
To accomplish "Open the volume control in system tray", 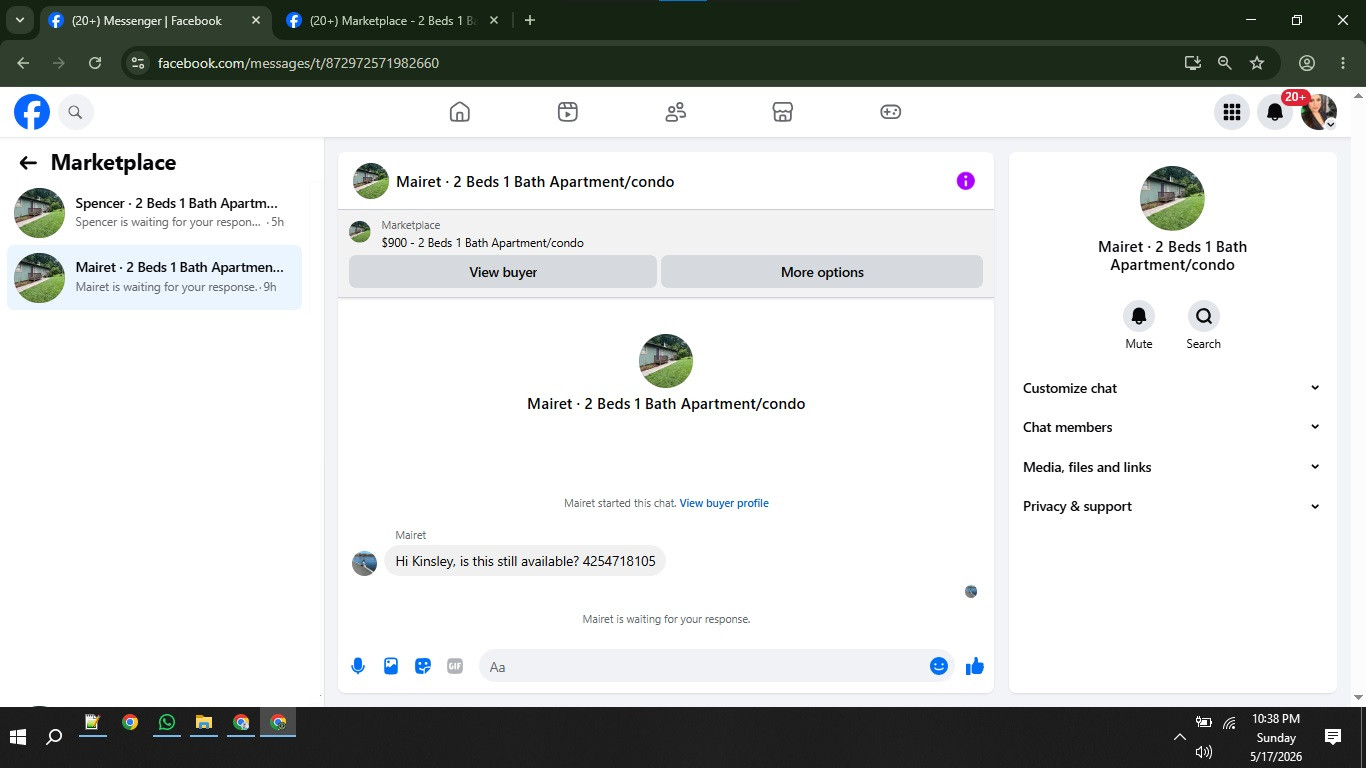I will point(1204,752).
